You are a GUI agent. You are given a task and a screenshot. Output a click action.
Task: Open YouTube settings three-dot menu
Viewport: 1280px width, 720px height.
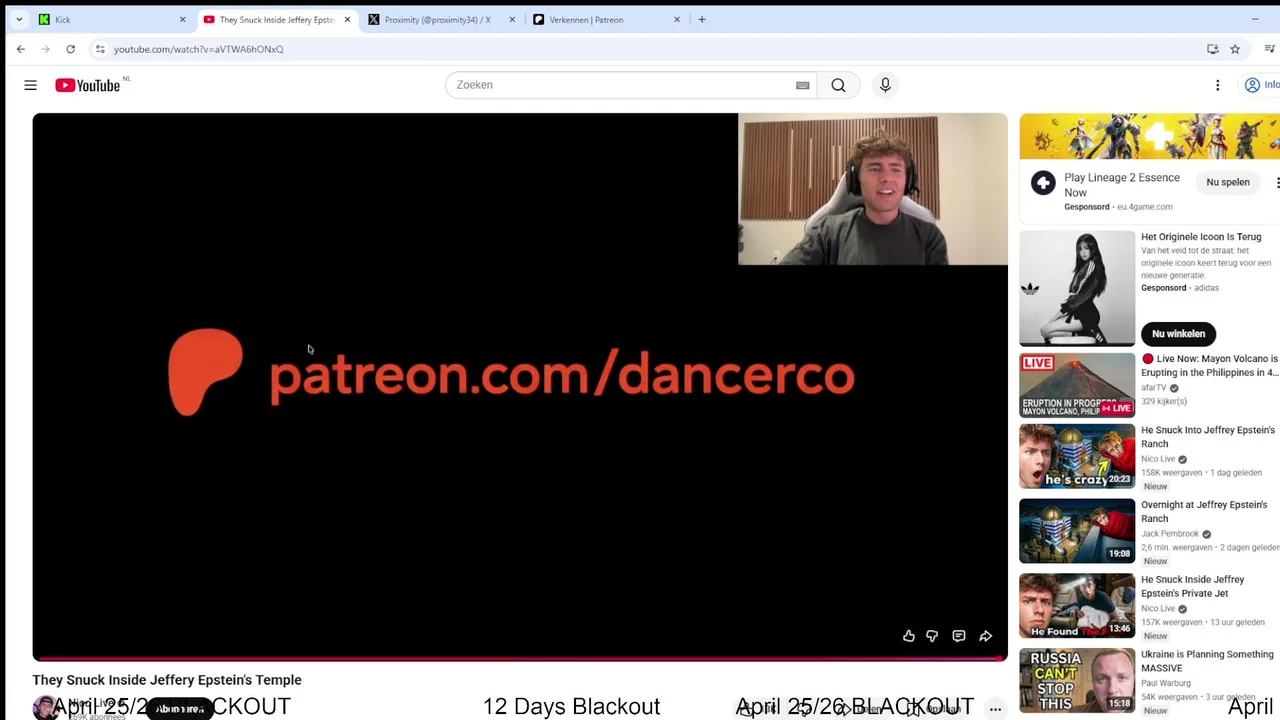[1217, 85]
